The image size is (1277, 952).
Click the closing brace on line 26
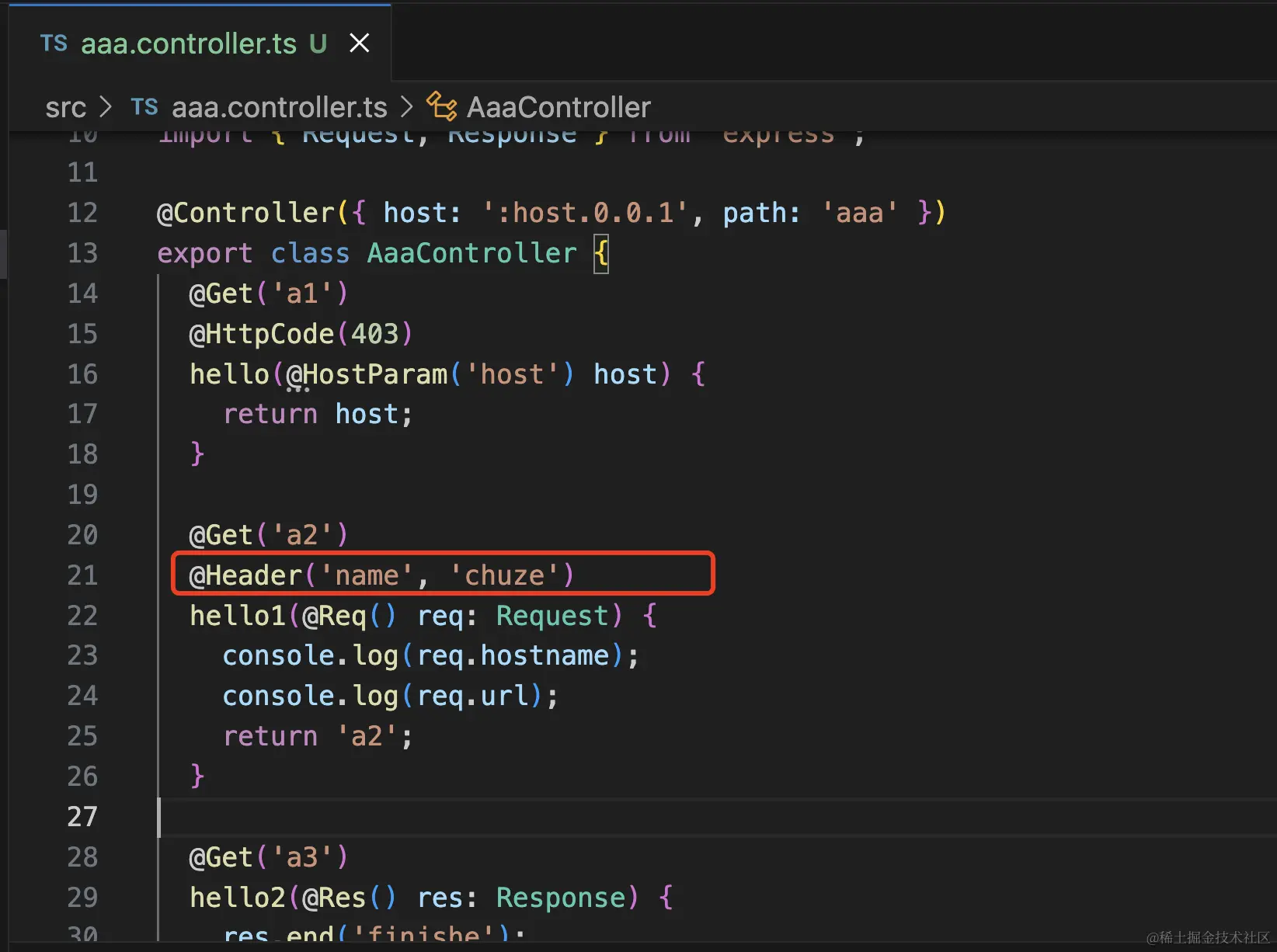point(197,777)
